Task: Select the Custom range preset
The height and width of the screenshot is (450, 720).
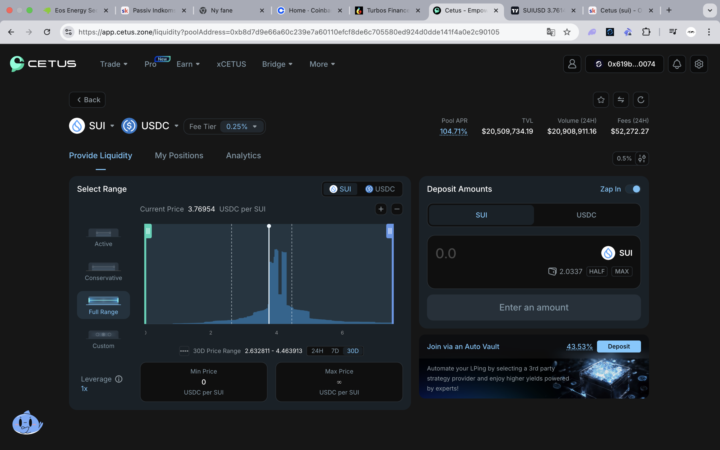Action: tap(103, 339)
